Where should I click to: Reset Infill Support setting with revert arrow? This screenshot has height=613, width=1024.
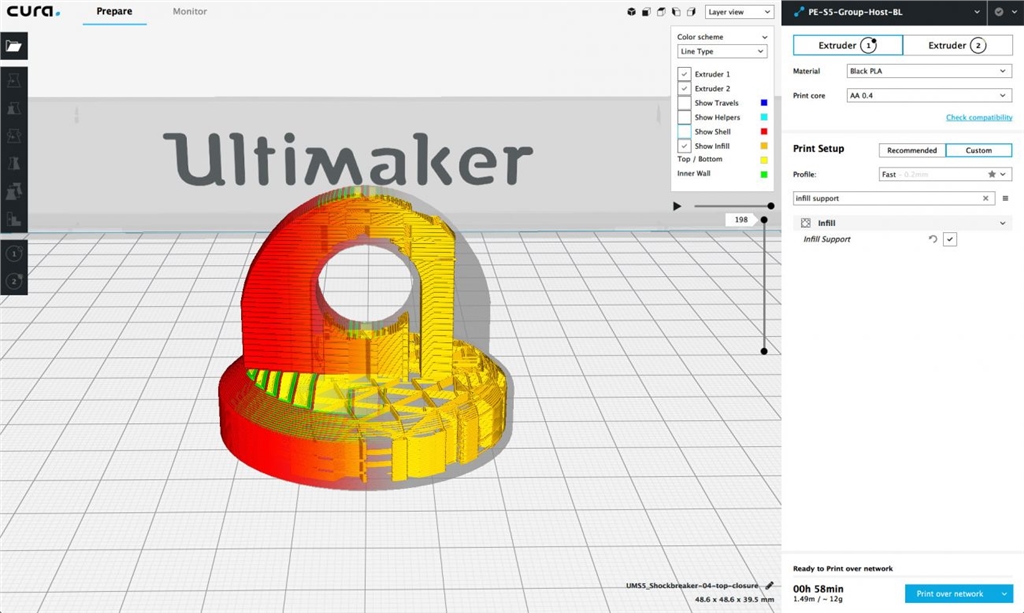pos(932,239)
